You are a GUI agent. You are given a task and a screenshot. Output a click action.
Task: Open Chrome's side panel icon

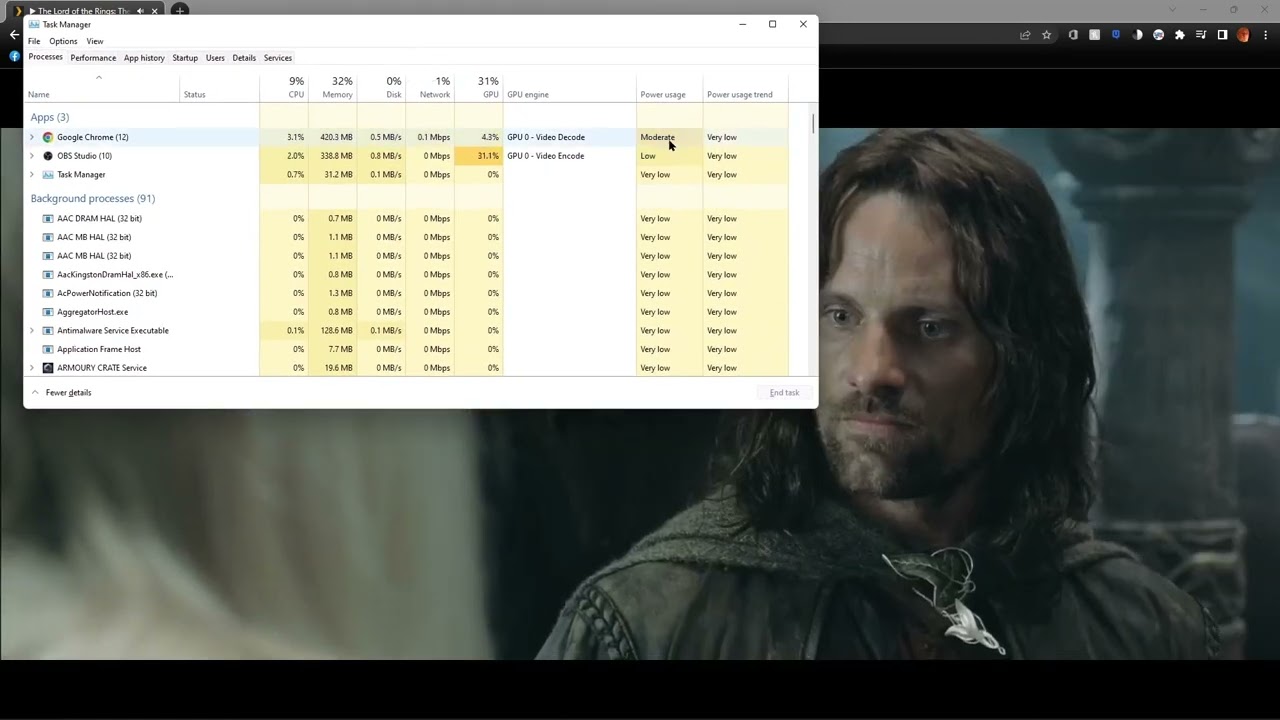coord(1222,35)
